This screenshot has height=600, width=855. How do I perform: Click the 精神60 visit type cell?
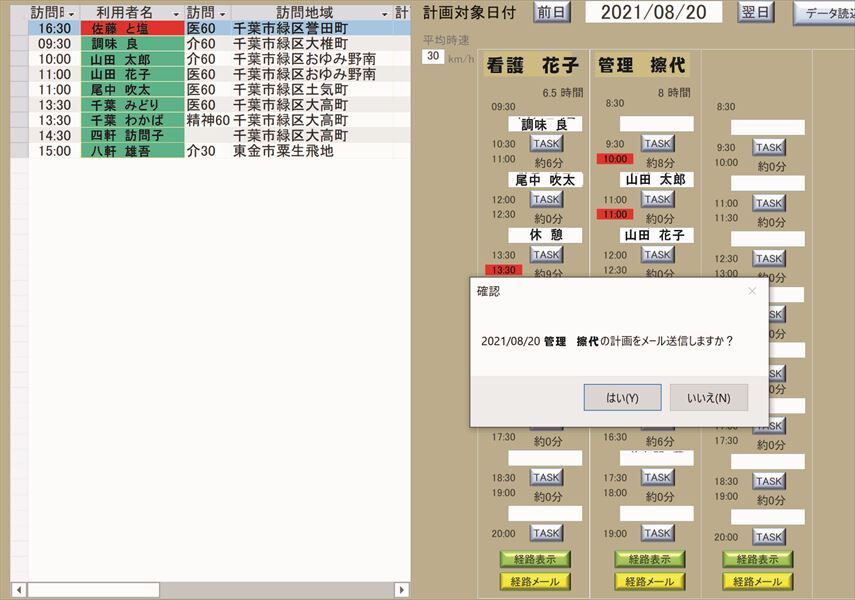(208, 120)
